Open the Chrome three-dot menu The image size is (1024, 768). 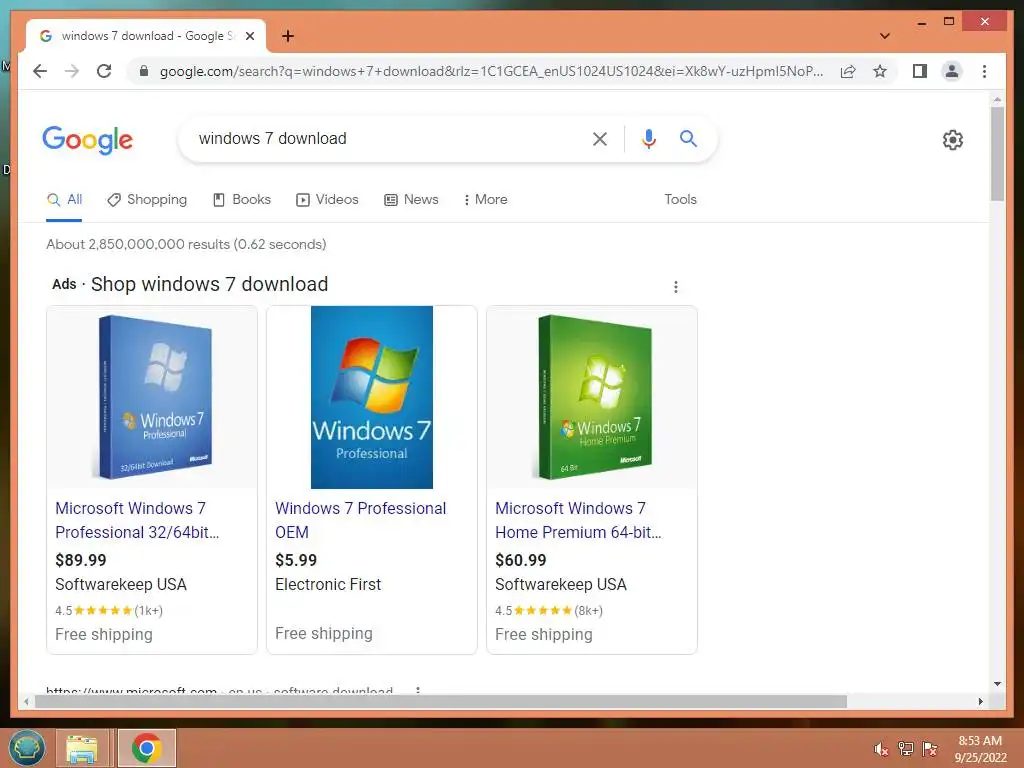point(984,71)
